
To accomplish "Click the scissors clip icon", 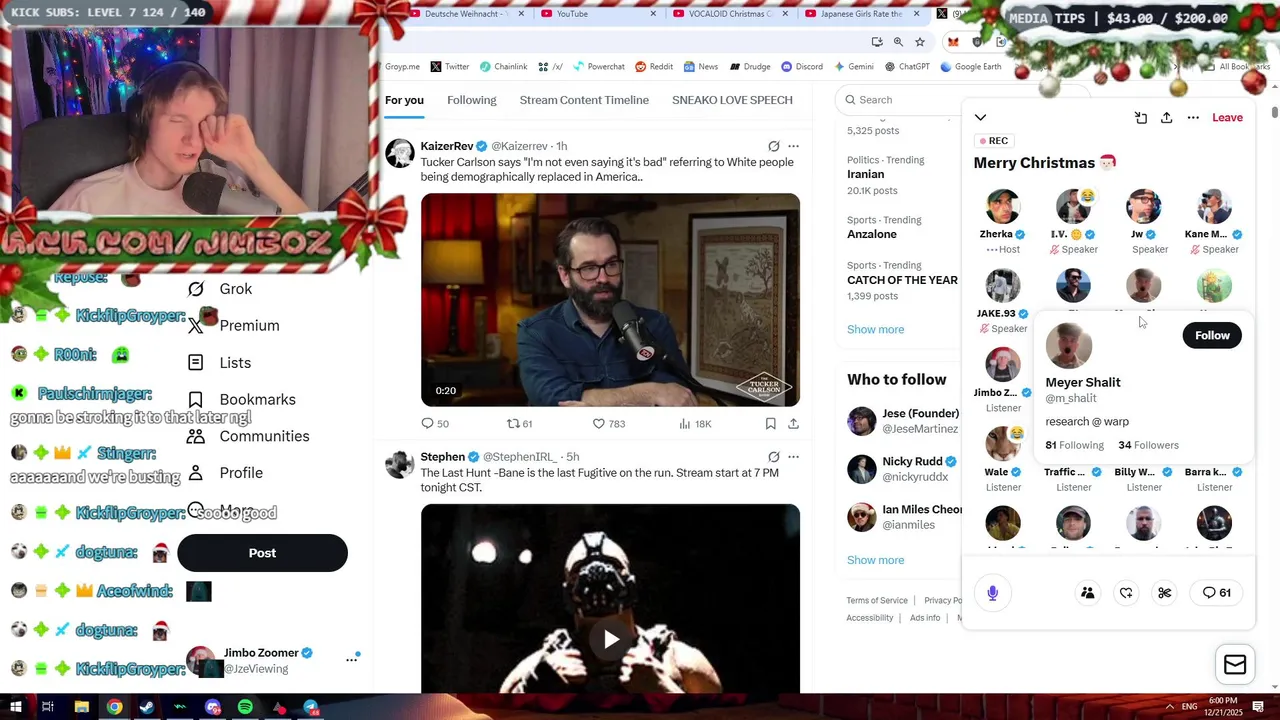I will click(x=1164, y=593).
